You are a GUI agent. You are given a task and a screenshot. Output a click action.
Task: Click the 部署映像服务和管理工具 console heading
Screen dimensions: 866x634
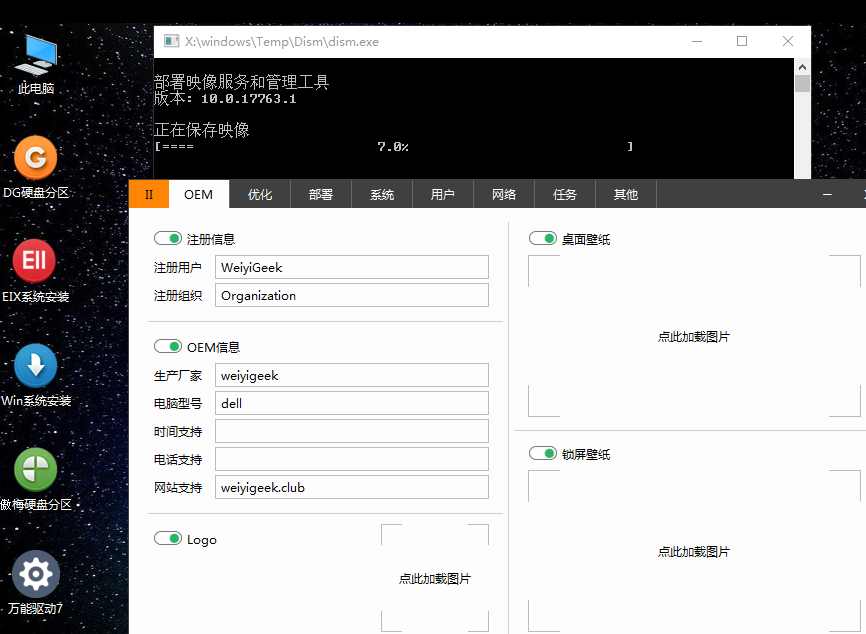click(241, 82)
